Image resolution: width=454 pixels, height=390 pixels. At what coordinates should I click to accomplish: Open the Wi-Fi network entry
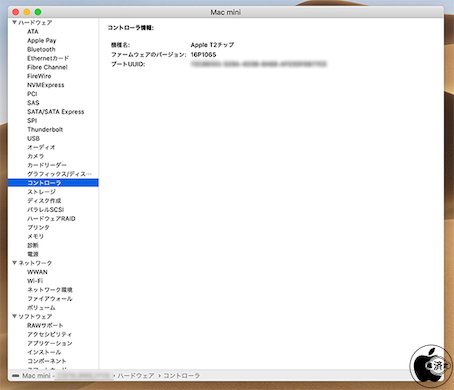(35, 281)
